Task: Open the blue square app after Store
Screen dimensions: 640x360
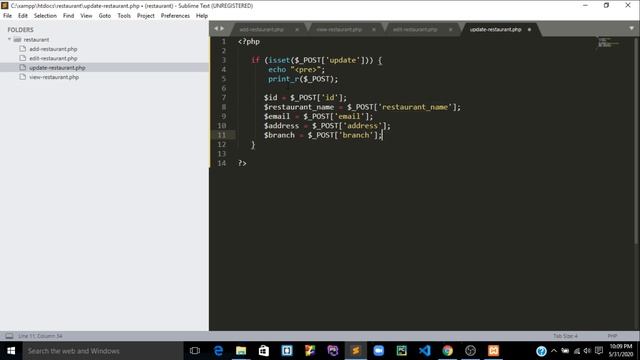Action: (x=287, y=351)
